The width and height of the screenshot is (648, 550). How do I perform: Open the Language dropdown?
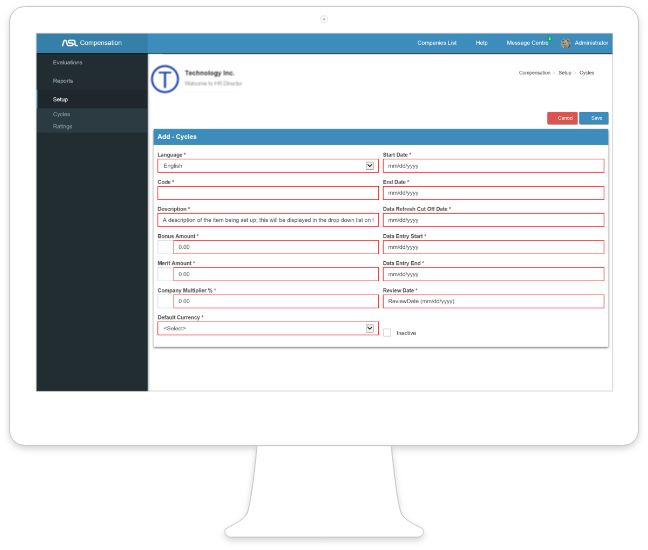tap(266, 166)
